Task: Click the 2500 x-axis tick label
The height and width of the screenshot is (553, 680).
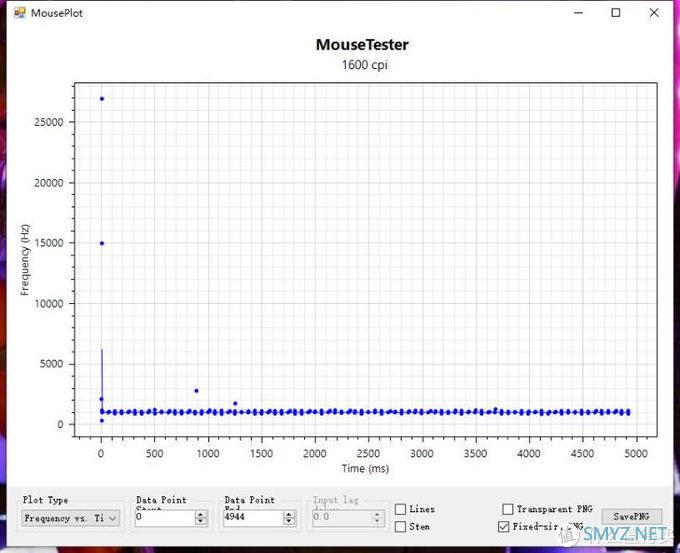Action: [368, 454]
